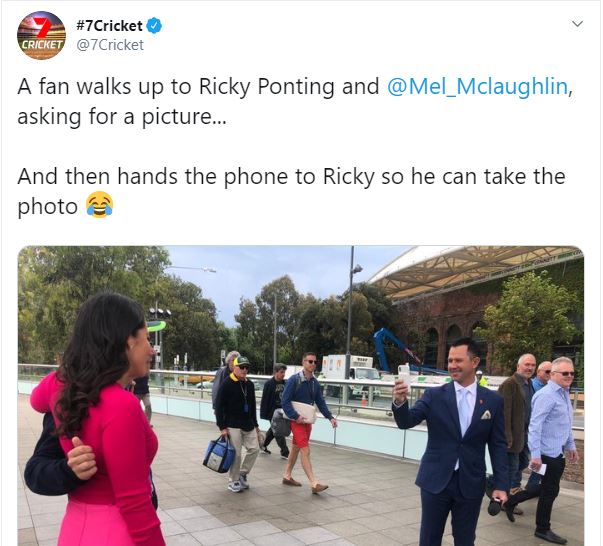This screenshot has width=603, height=546.
Task: Visit the @7Cricket handle
Action: (x=110, y=45)
